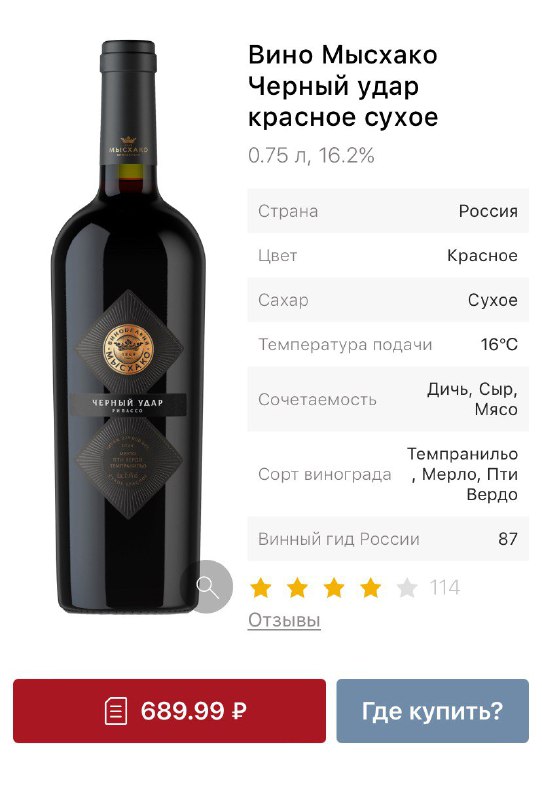
Task: Select the Винный гид России row
Action: click(388, 539)
